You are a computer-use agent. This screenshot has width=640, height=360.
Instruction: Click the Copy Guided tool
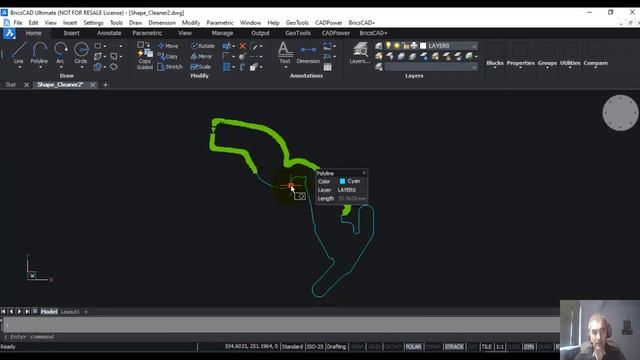pyautogui.click(x=144, y=56)
